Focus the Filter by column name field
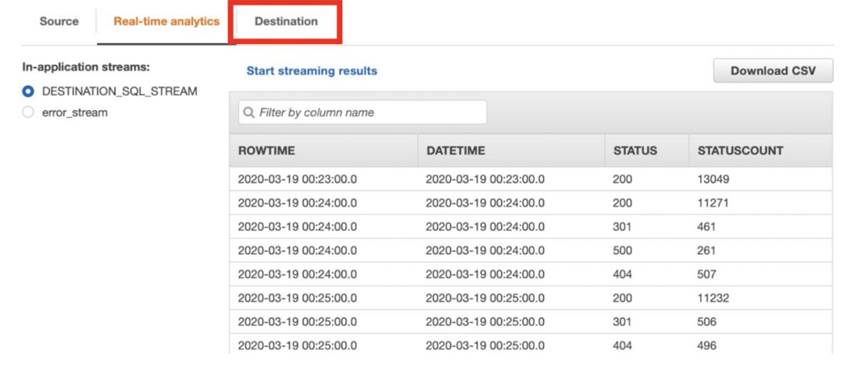 click(x=362, y=112)
